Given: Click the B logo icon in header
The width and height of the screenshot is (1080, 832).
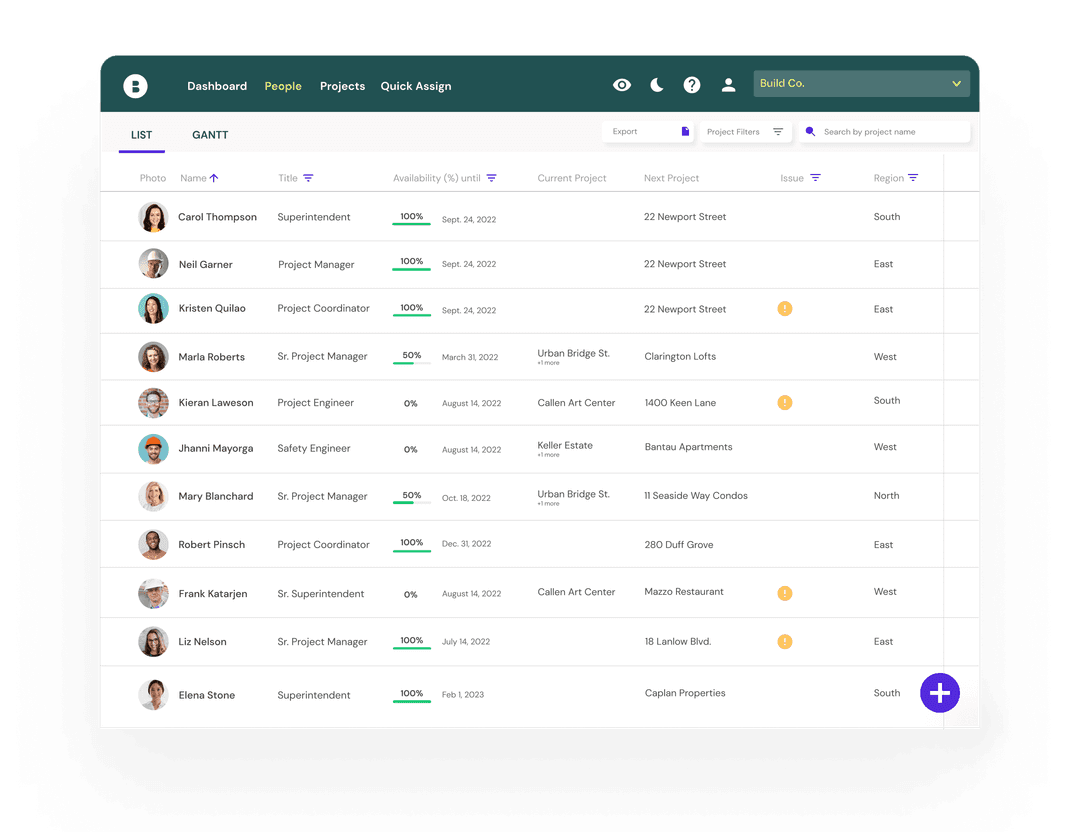Looking at the screenshot, I should click(x=135, y=86).
